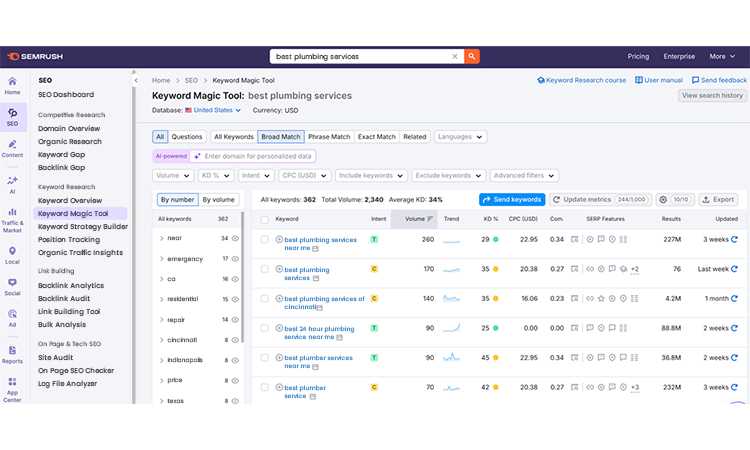This screenshot has height=450, width=750.
Task: Select the Exact Match tab
Action: [x=377, y=137]
